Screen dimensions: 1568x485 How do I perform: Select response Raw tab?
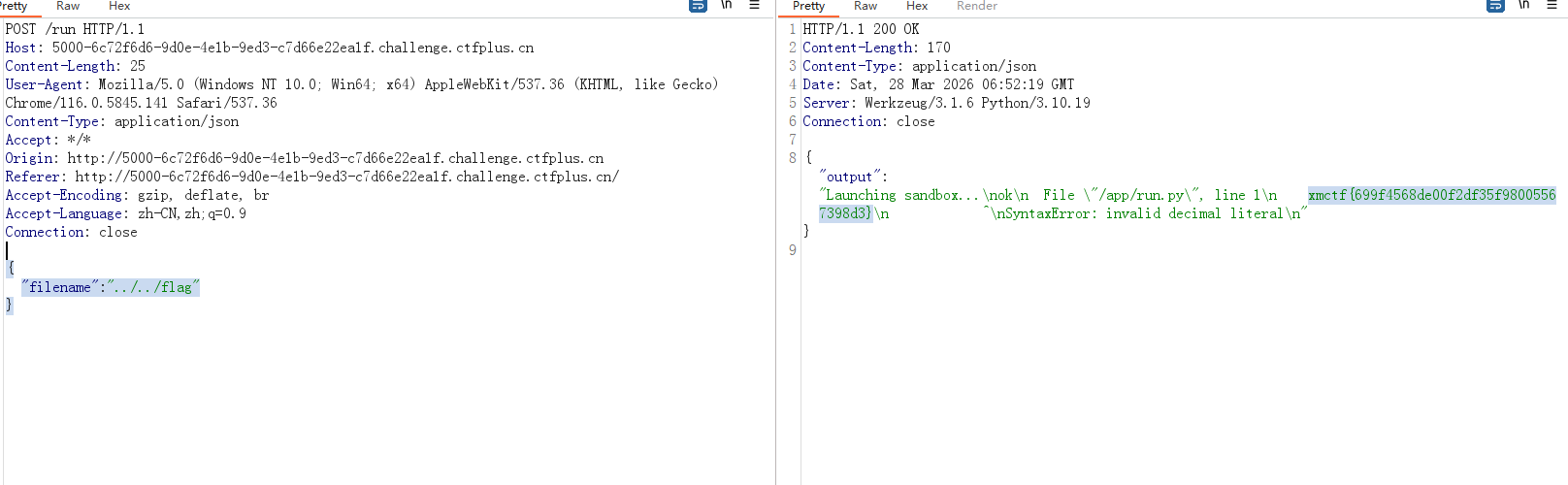pyautogui.click(x=866, y=6)
